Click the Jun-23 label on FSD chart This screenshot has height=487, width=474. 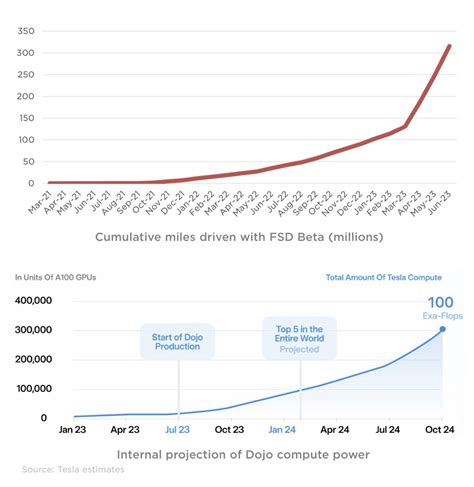tap(440, 203)
